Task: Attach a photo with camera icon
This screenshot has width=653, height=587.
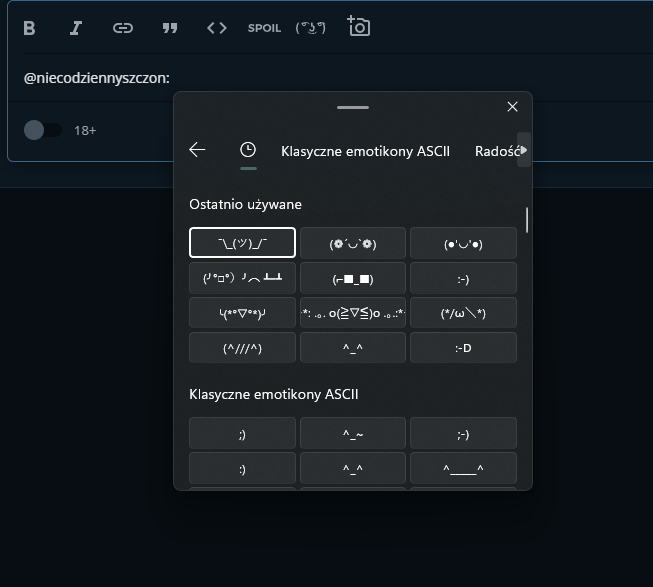Action: [x=358, y=27]
